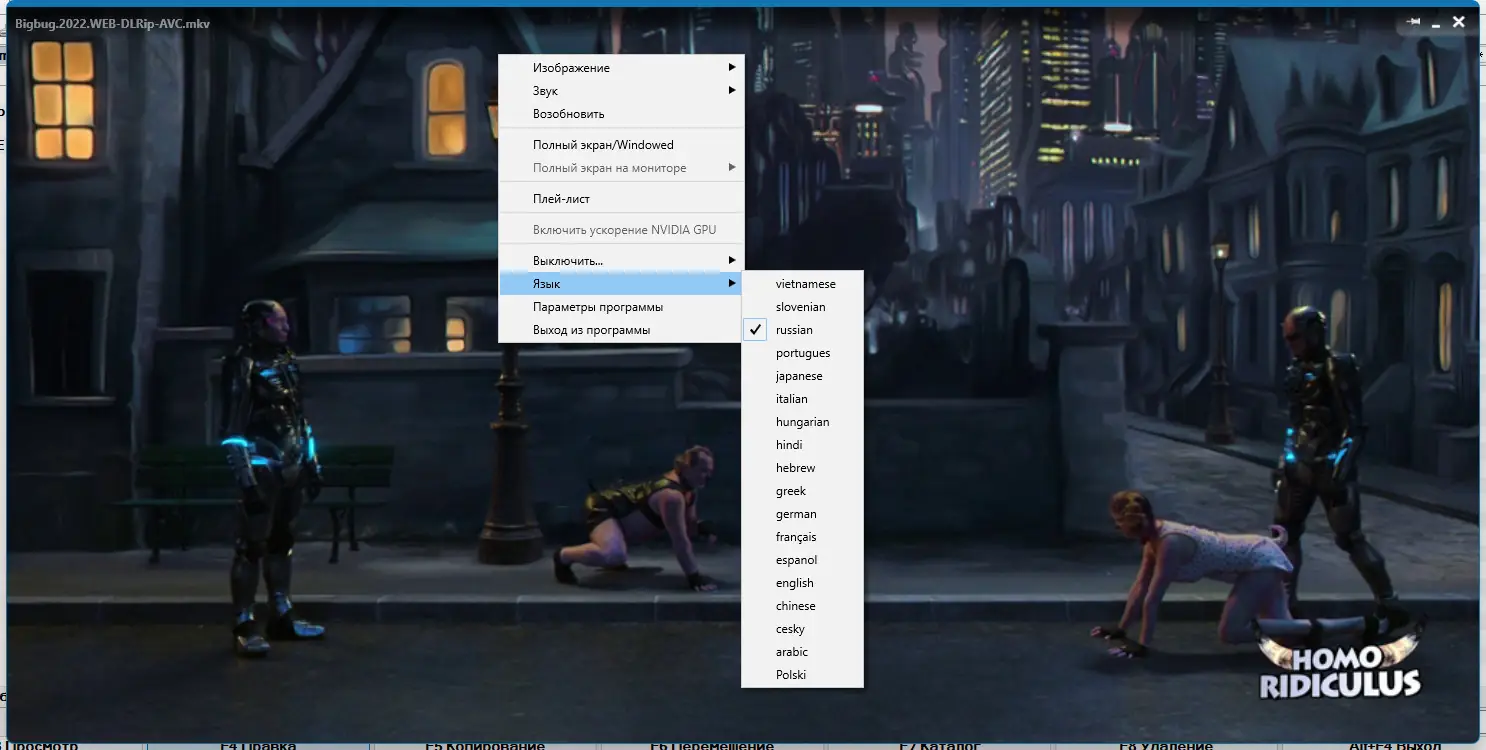The image size is (1486, 750).
Task: Click Включить ускорение NVIDIA GPU
Action: point(621,230)
